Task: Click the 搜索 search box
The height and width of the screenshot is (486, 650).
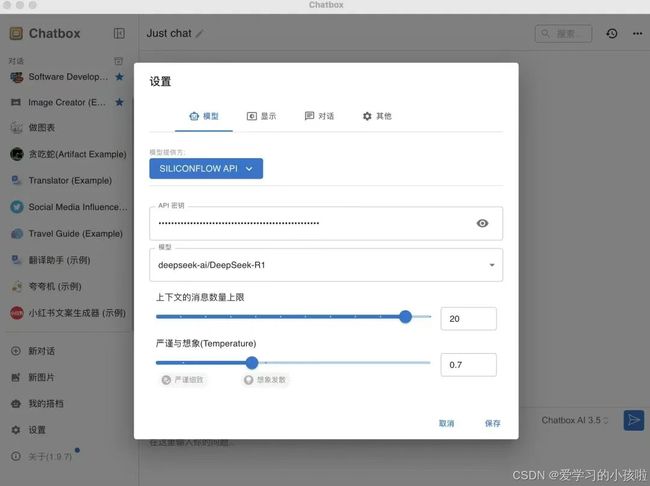Action: (x=563, y=34)
